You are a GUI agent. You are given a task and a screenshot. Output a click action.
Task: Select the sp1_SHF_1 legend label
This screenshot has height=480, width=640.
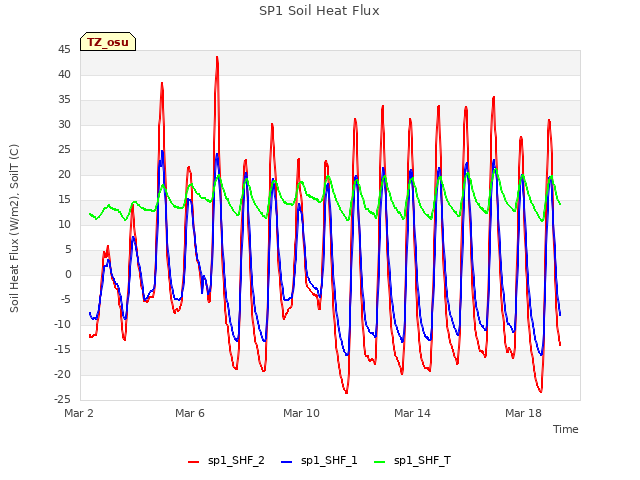(329, 461)
